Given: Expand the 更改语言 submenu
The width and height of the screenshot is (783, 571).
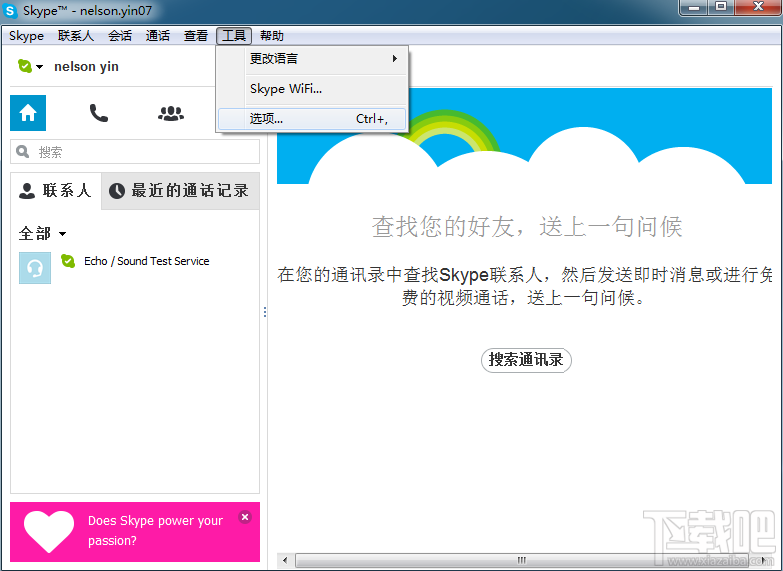Looking at the screenshot, I should [x=313, y=59].
